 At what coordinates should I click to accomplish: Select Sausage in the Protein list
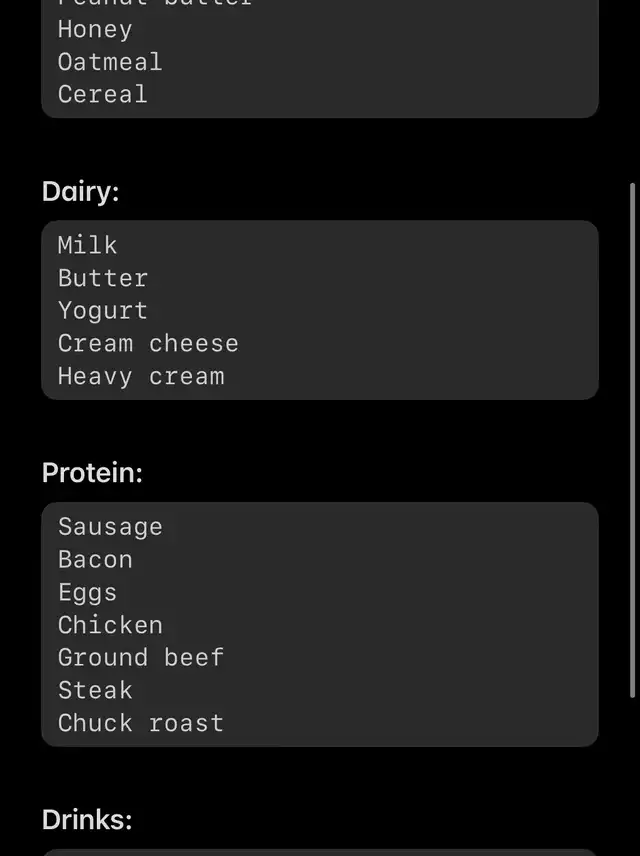point(110,527)
